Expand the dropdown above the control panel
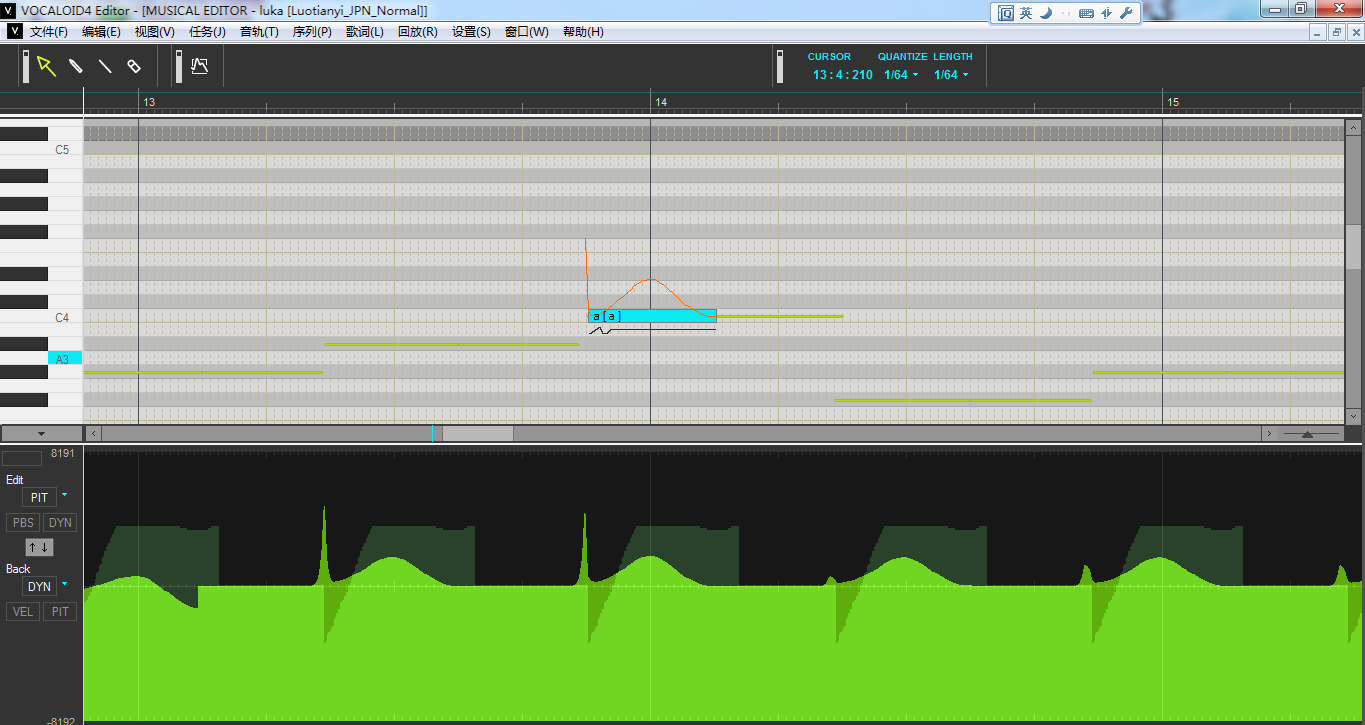1365x725 pixels. 41,434
